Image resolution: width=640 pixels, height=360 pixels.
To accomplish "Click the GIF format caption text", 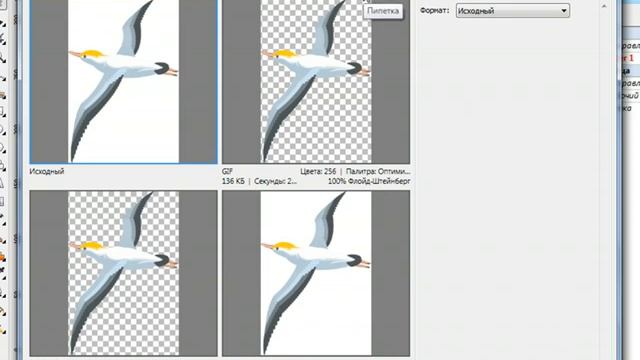I will point(227,171).
